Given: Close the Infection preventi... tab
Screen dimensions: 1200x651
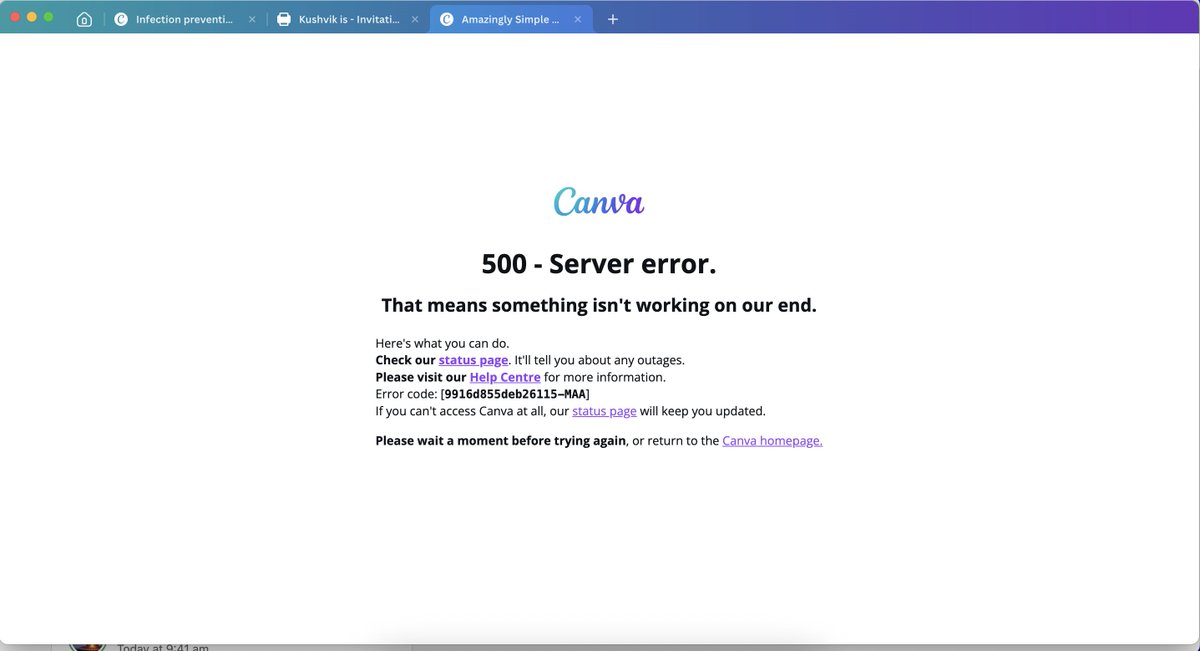Looking at the screenshot, I should (252, 19).
